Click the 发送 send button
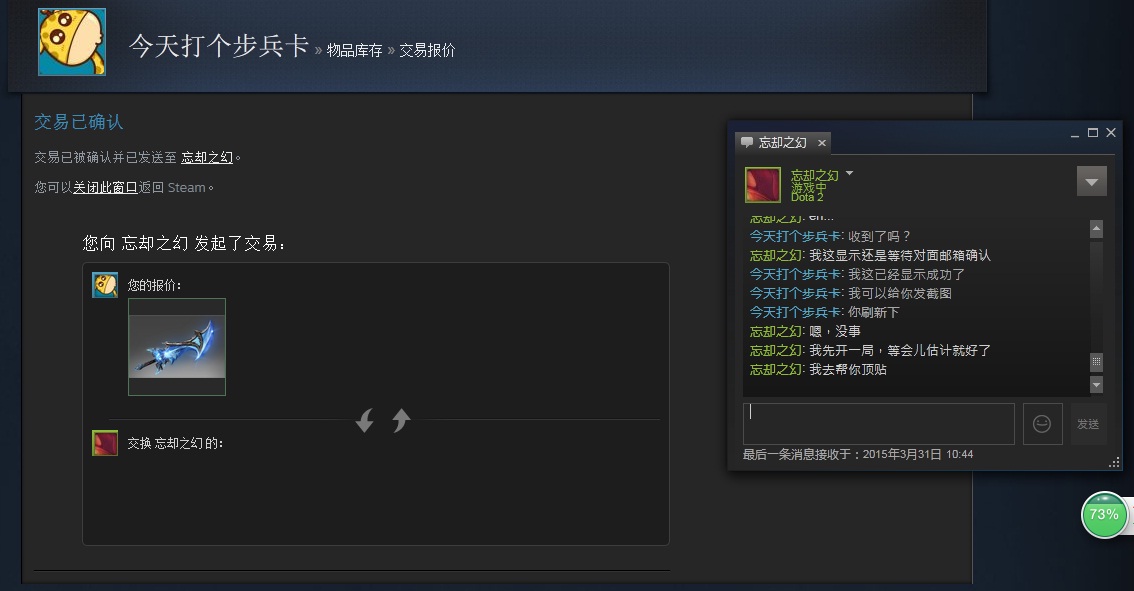 [x=1088, y=424]
